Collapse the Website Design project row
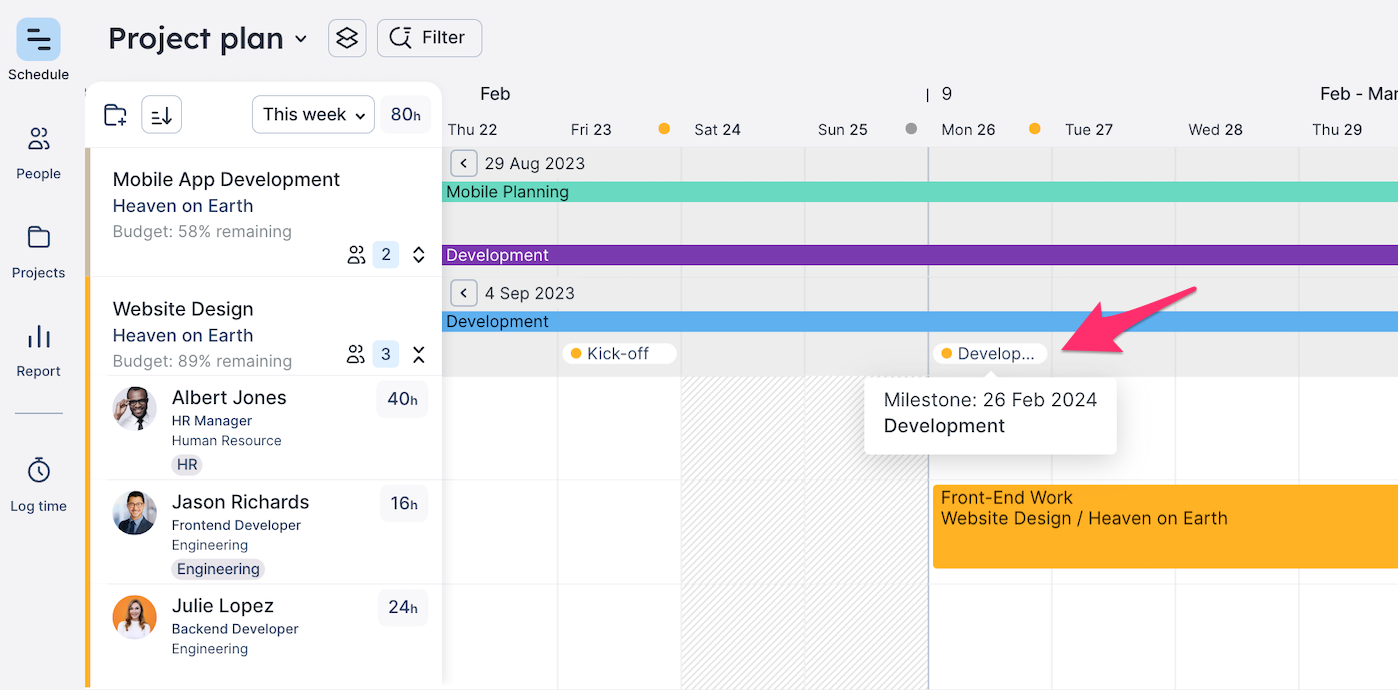This screenshot has width=1398, height=690. click(419, 354)
